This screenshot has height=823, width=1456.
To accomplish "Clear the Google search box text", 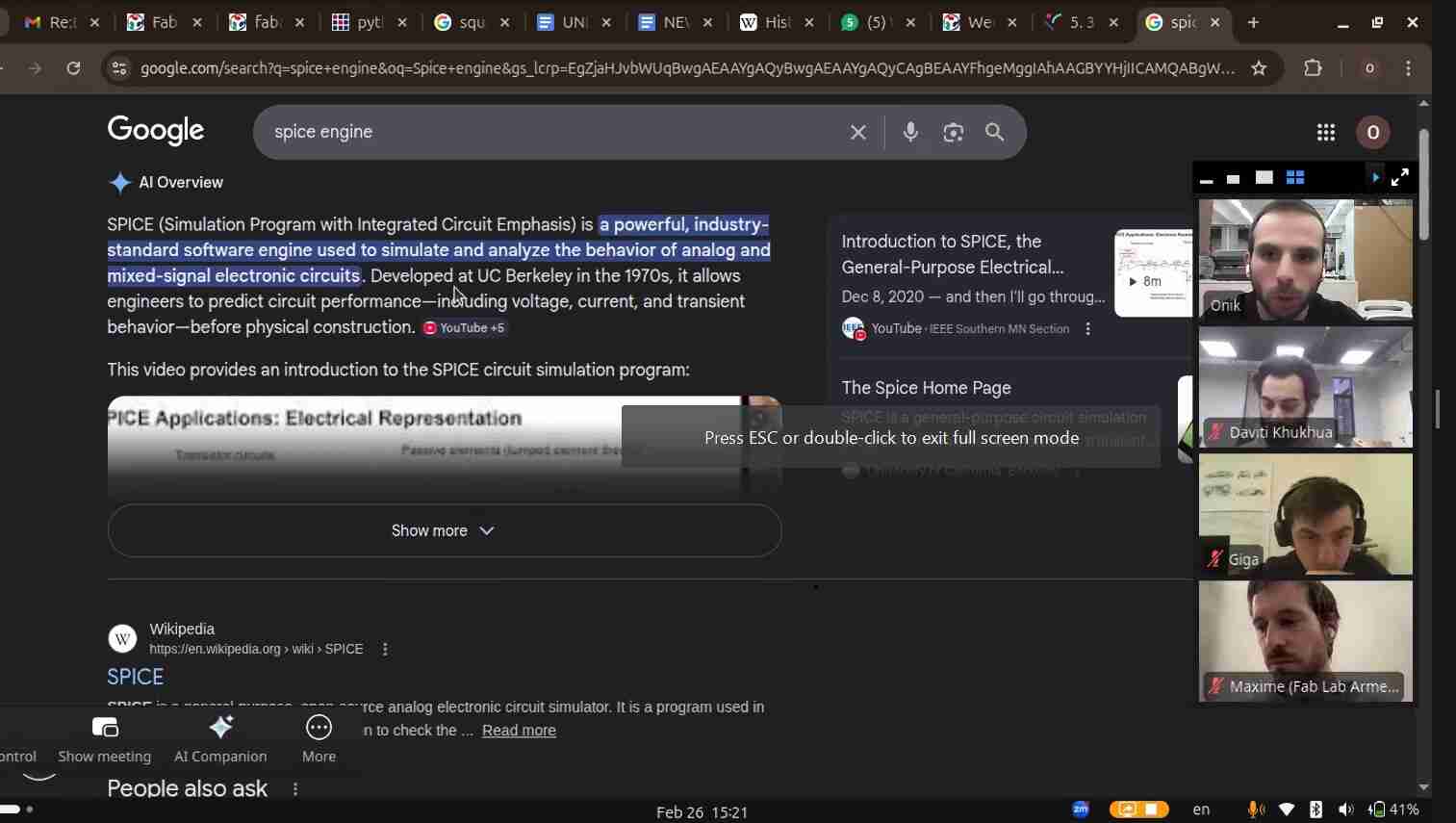I will click(x=858, y=133).
